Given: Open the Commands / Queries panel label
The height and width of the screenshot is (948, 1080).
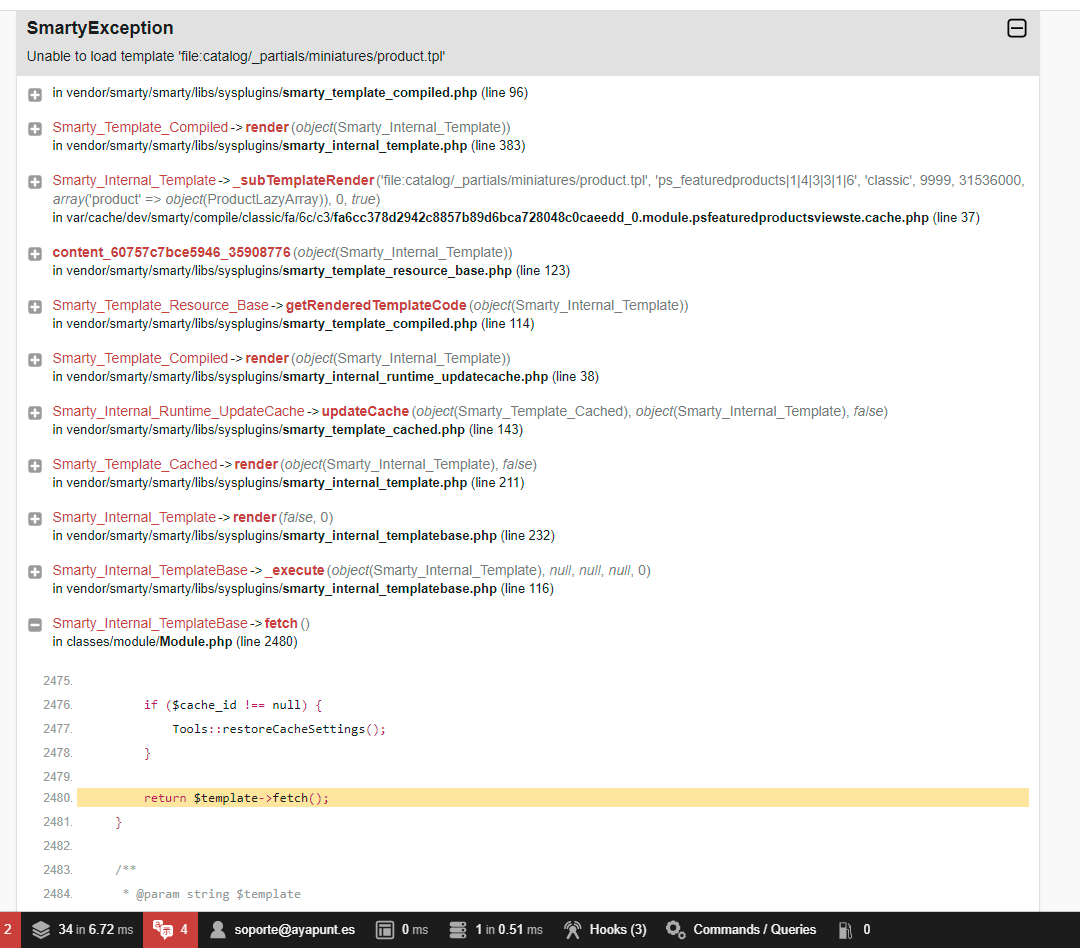Looking at the screenshot, I should pyautogui.click(x=754, y=929).
